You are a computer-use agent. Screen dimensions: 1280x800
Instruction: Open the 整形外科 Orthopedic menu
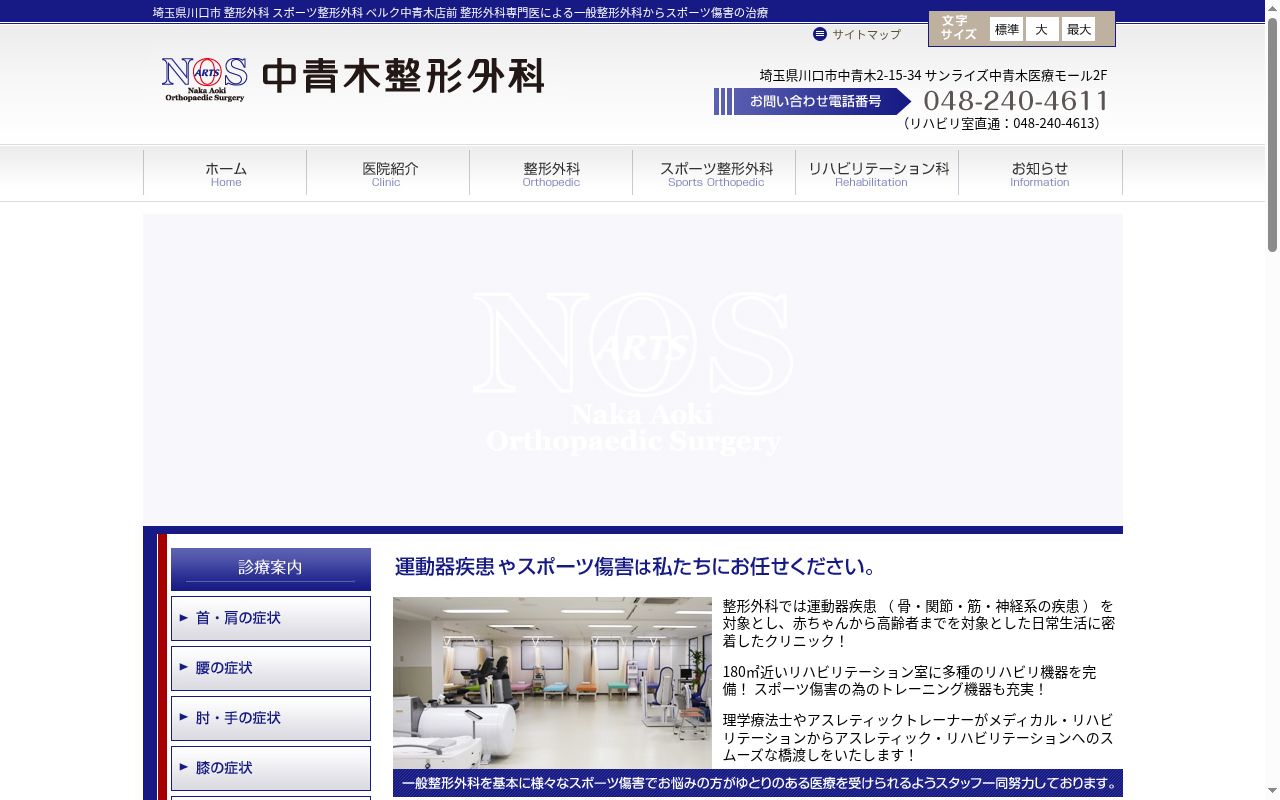coord(551,173)
